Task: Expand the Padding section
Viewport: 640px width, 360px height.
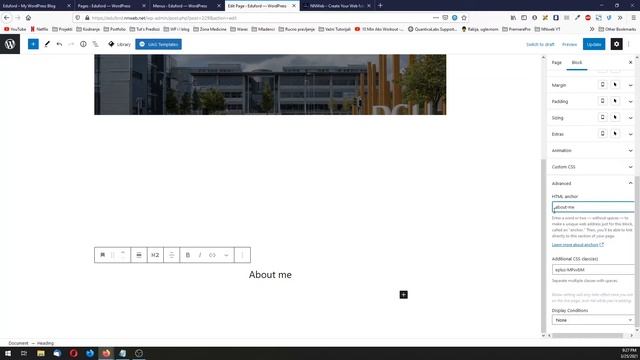Action: pyautogui.click(x=631, y=102)
